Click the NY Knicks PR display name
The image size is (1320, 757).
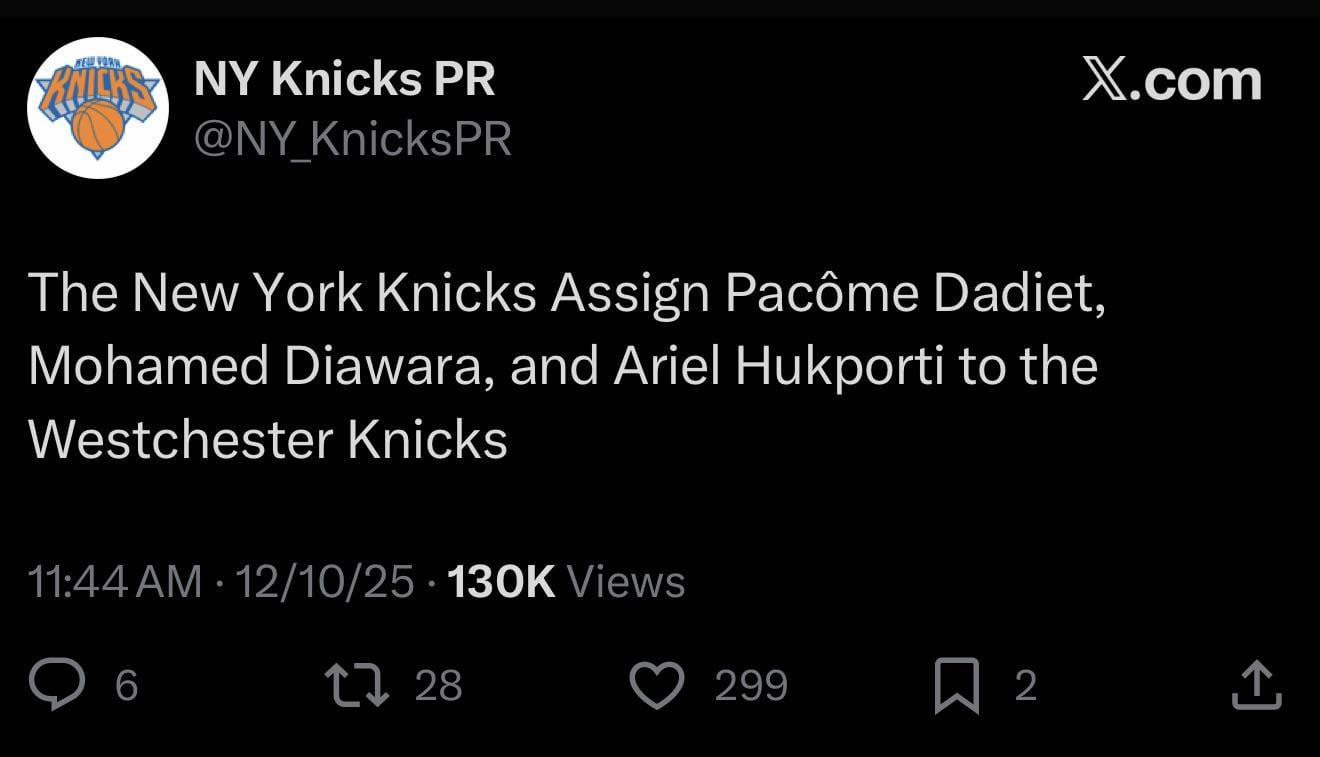[x=345, y=78]
